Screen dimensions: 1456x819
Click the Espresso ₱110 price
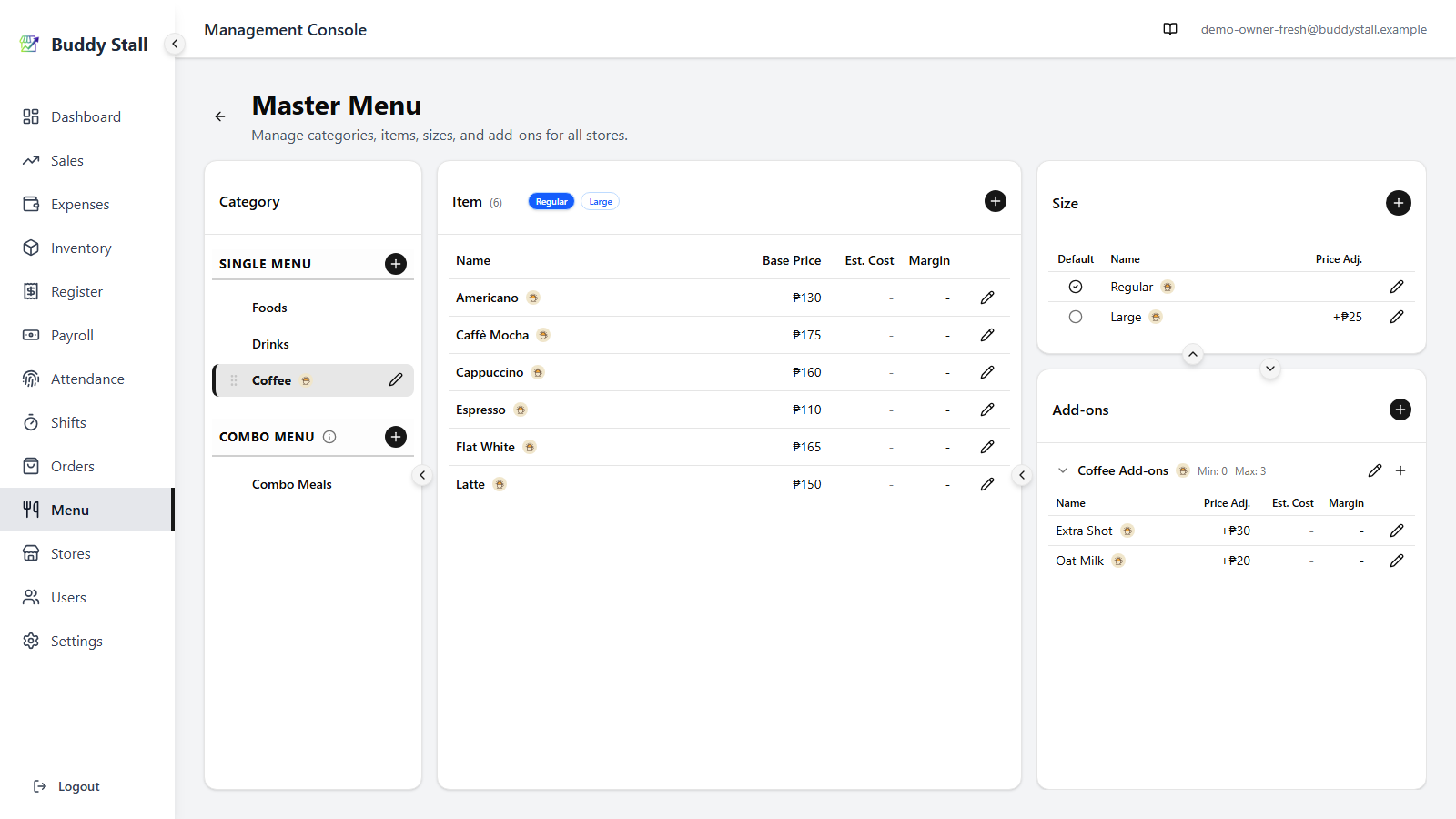(806, 409)
